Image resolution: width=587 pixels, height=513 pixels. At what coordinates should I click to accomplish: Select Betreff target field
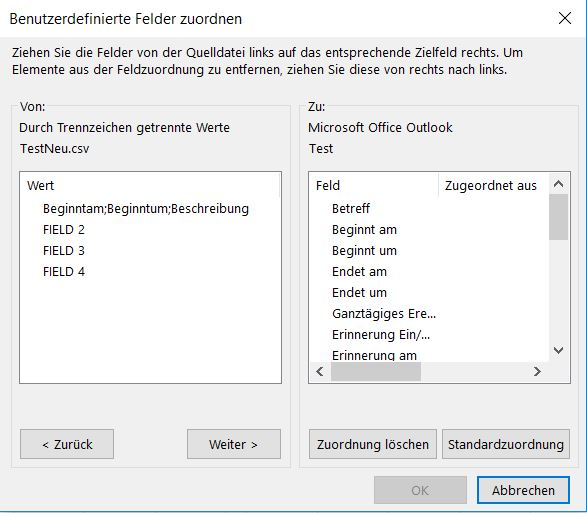click(x=351, y=208)
